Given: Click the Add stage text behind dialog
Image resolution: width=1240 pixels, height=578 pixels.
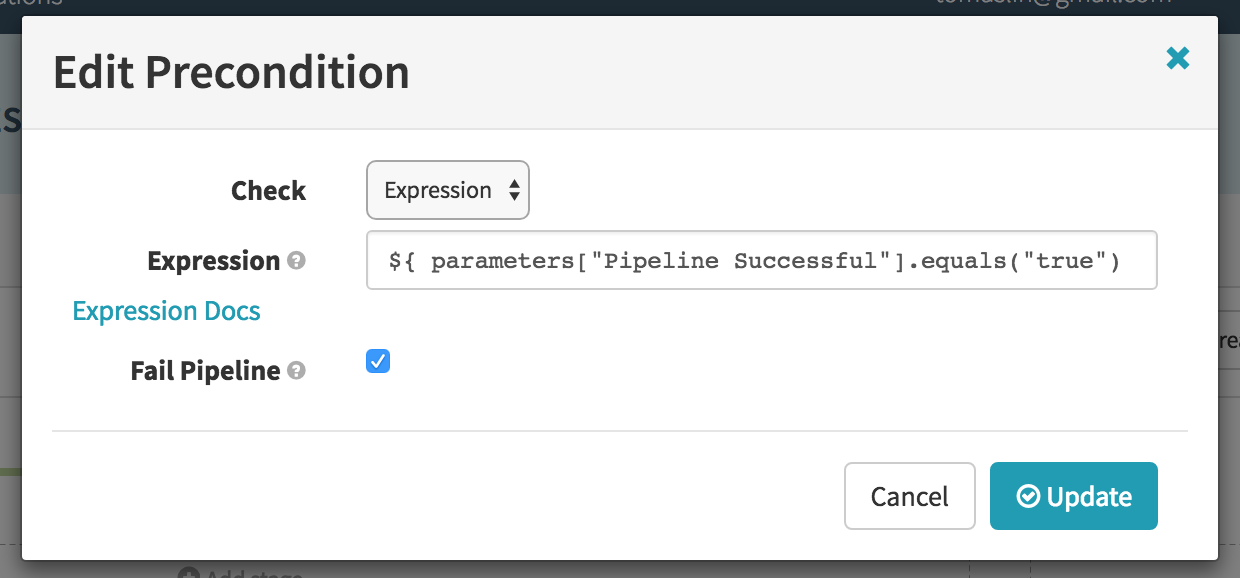Looking at the screenshot, I should pyautogui.click(x=253, y=575).
